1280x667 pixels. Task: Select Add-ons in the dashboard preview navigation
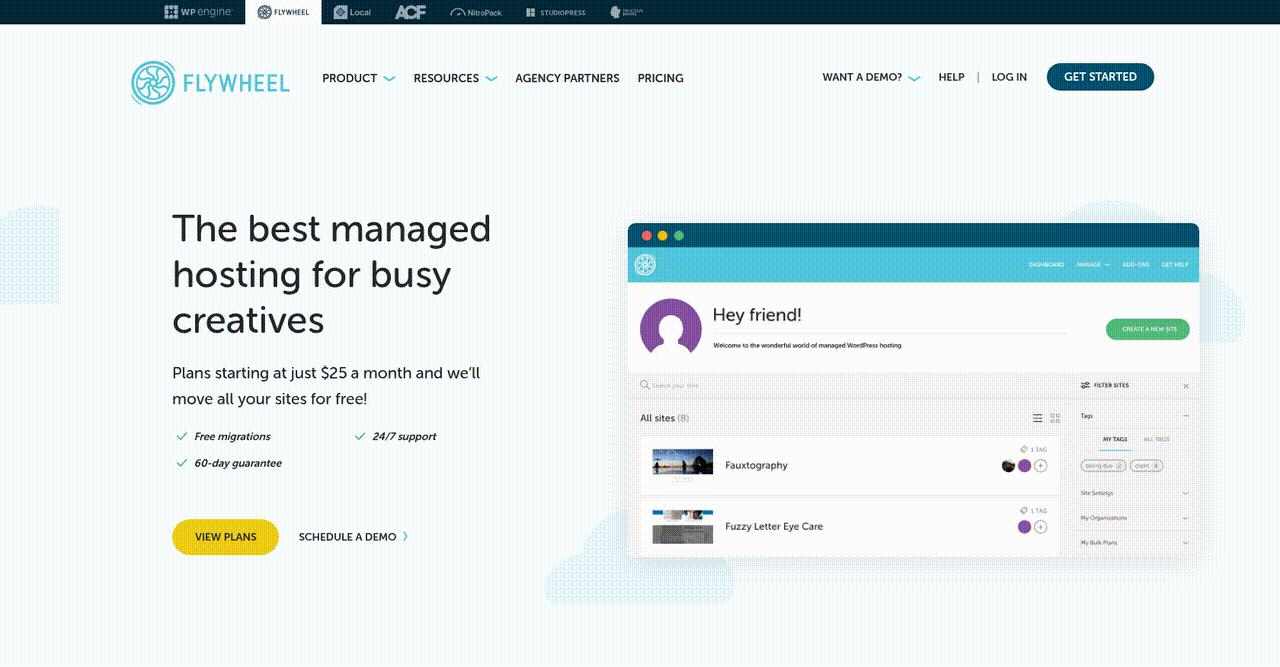1135,265
